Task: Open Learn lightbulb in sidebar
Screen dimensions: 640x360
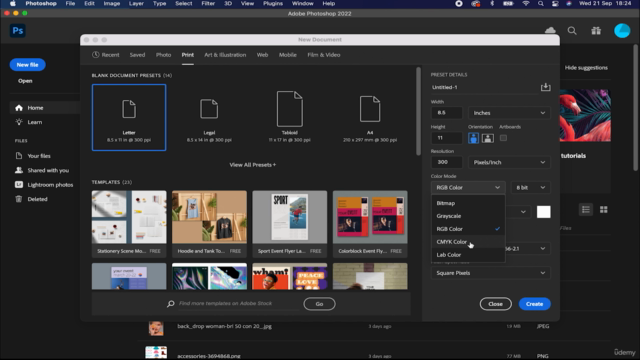Action: [19, 122]
